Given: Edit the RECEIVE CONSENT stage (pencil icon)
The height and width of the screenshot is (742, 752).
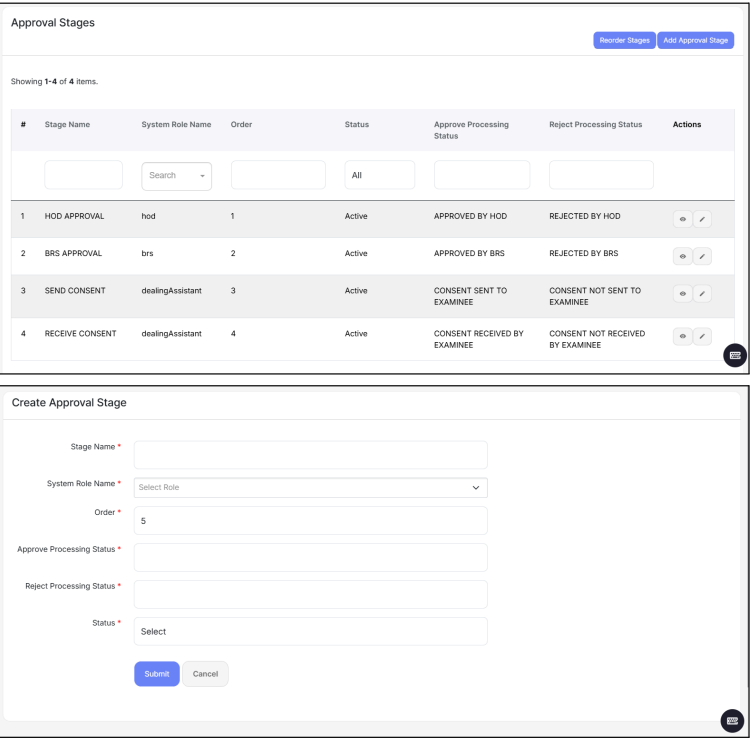Looking at the screenshot, I should click(702, 336).
